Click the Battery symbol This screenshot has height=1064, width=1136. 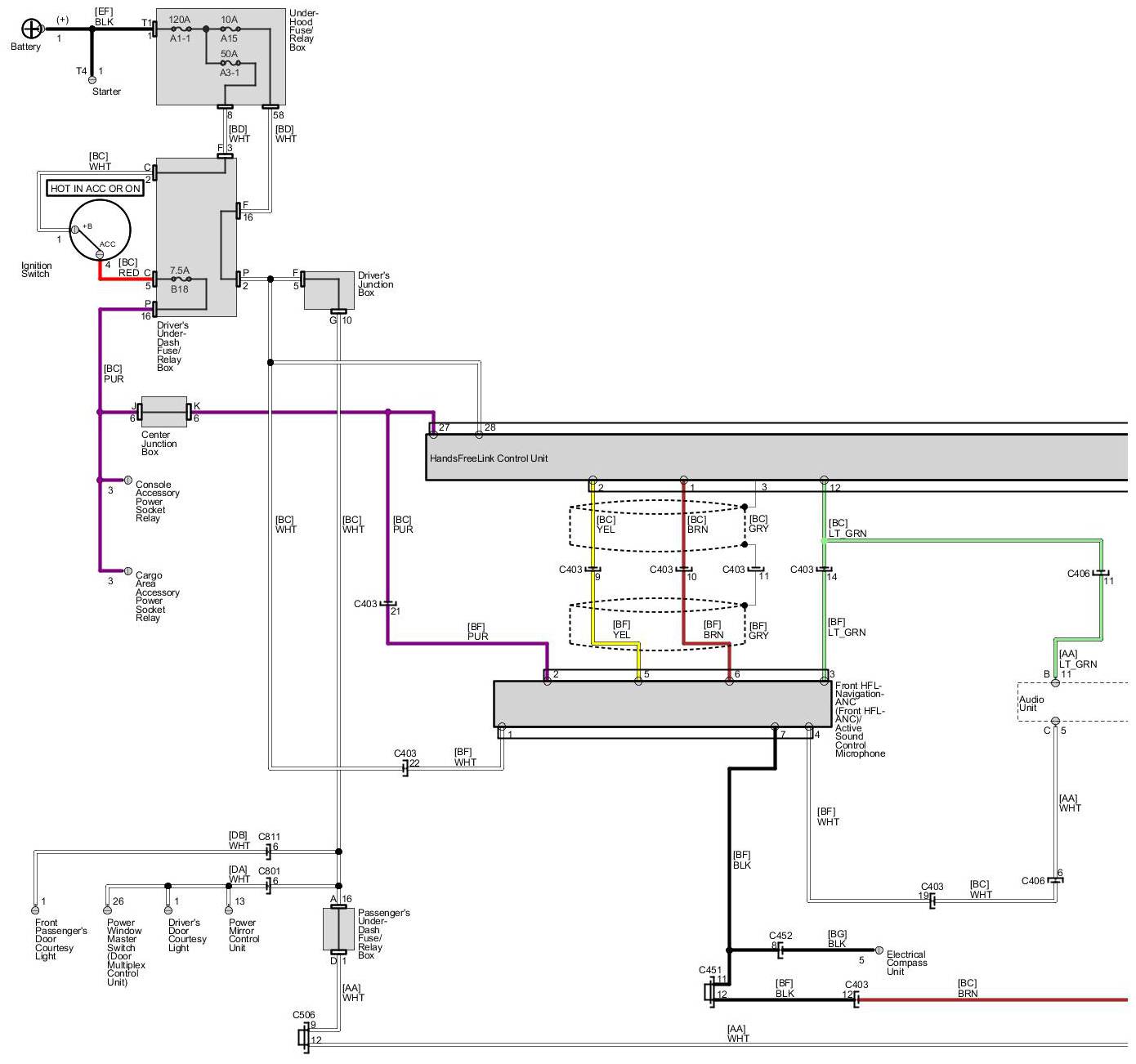pyautogui.click(x=30, y=29)
